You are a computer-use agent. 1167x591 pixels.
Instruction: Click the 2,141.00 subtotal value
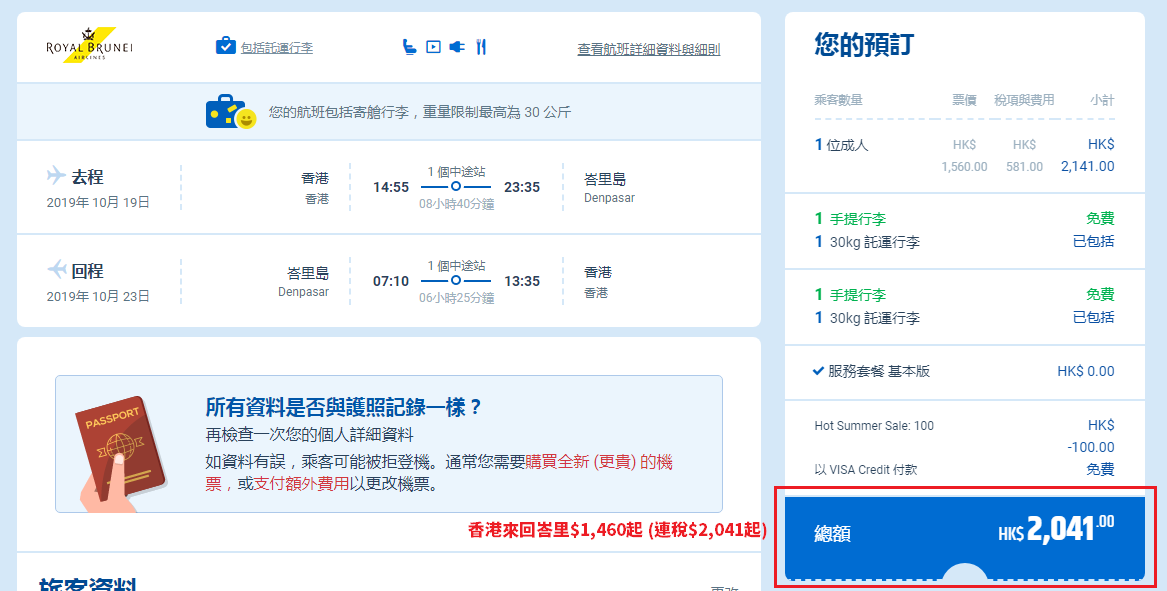tap(1087, 166)
